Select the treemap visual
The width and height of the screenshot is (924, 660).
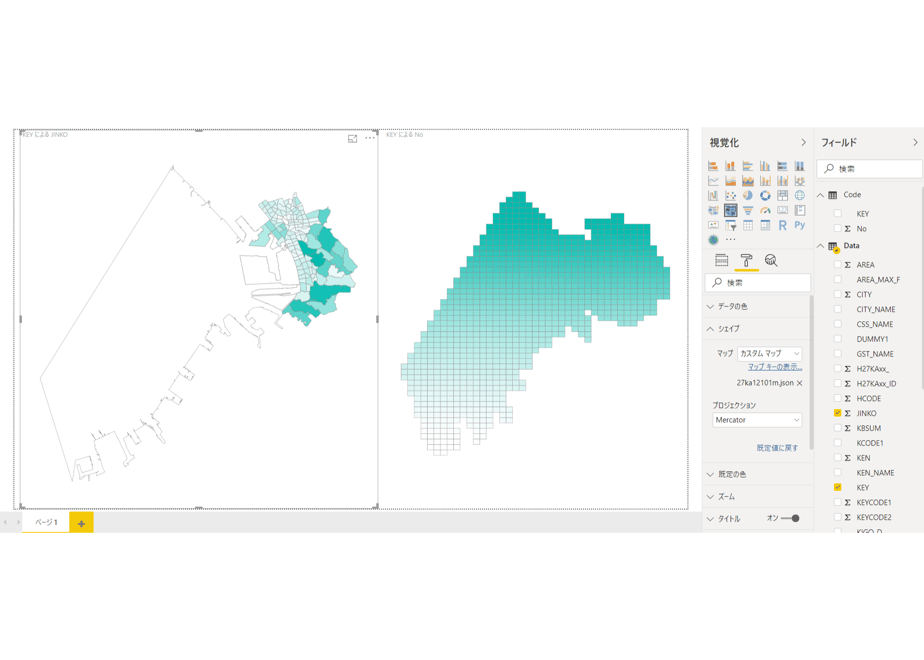coord(783,195)
